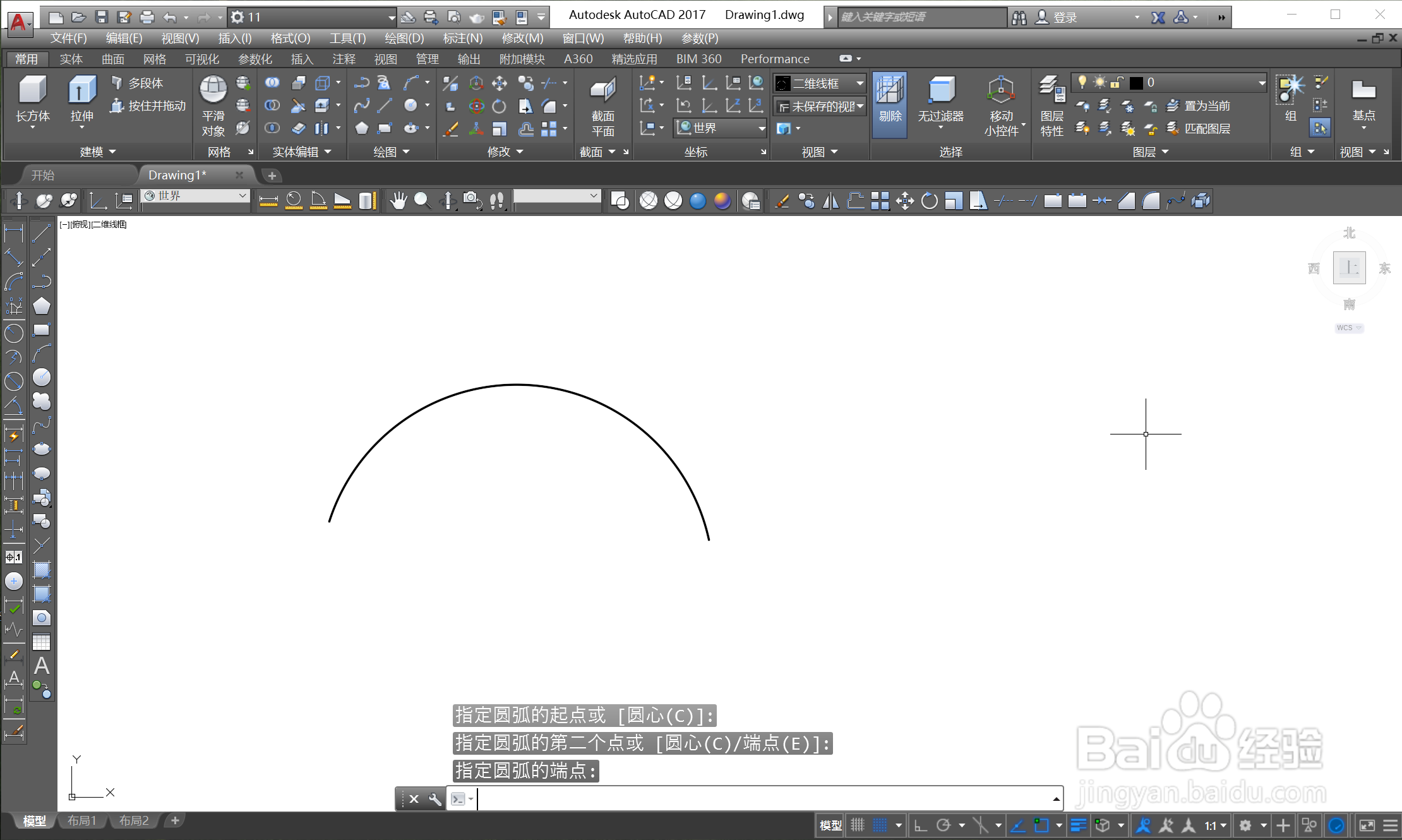Click the Zoom magnifier tool in toolbar
The width and height of the screenshot is (1402, 840).
point(422,201)
